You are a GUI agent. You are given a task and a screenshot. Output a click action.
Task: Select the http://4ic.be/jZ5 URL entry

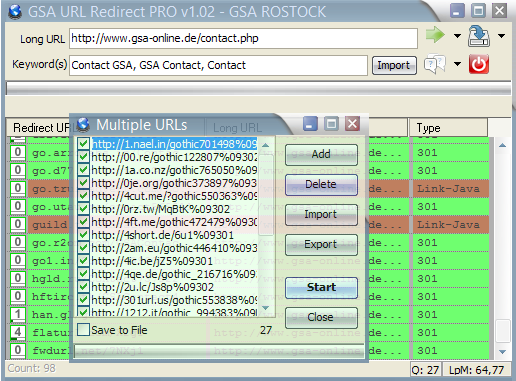pos(152,261)
